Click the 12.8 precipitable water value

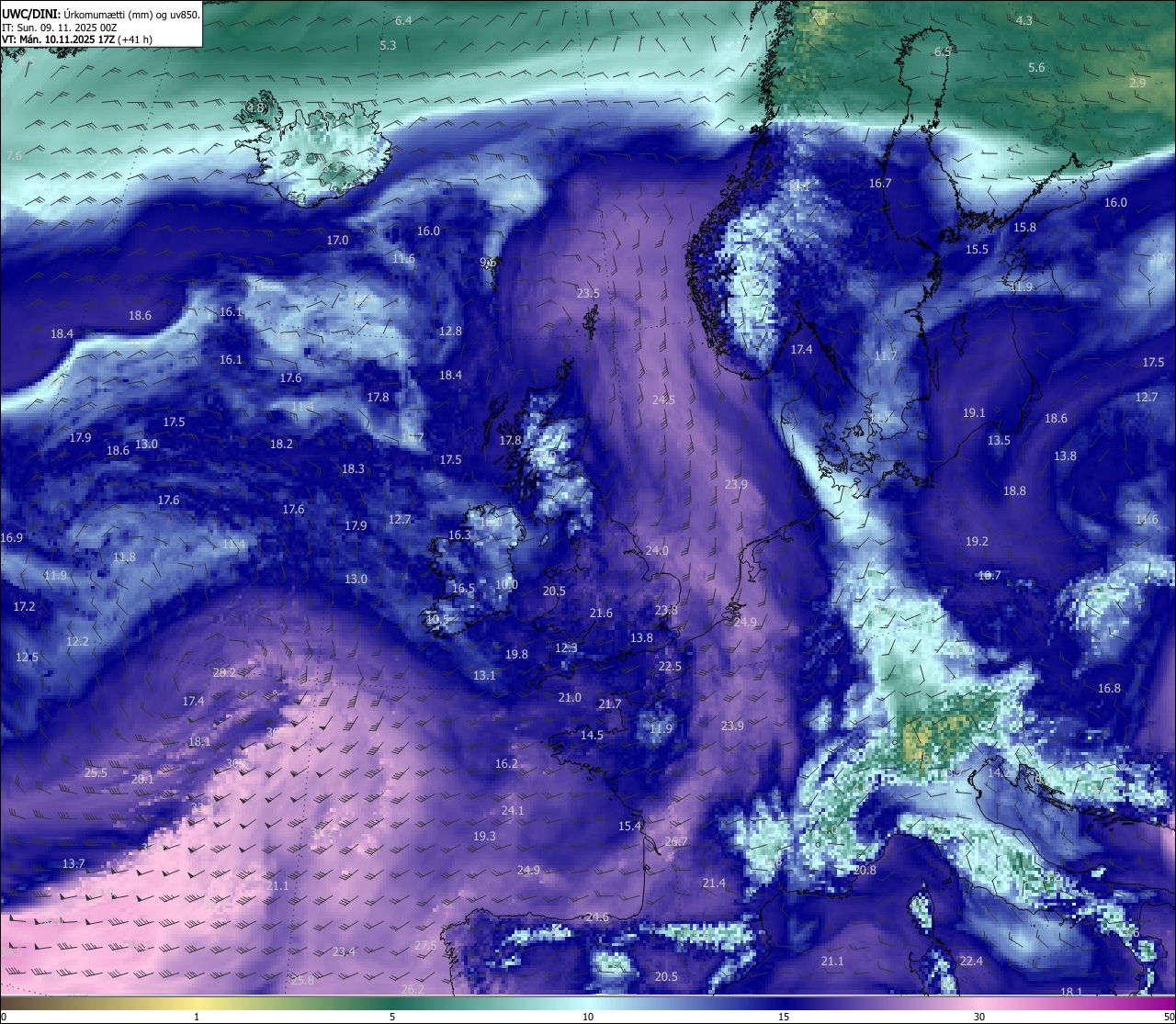click(x=450, y=331)
